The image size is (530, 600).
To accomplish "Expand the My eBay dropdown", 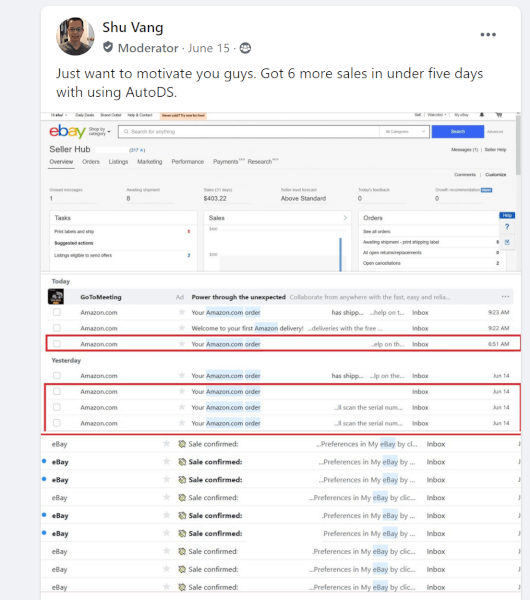I will pos(462,115).
